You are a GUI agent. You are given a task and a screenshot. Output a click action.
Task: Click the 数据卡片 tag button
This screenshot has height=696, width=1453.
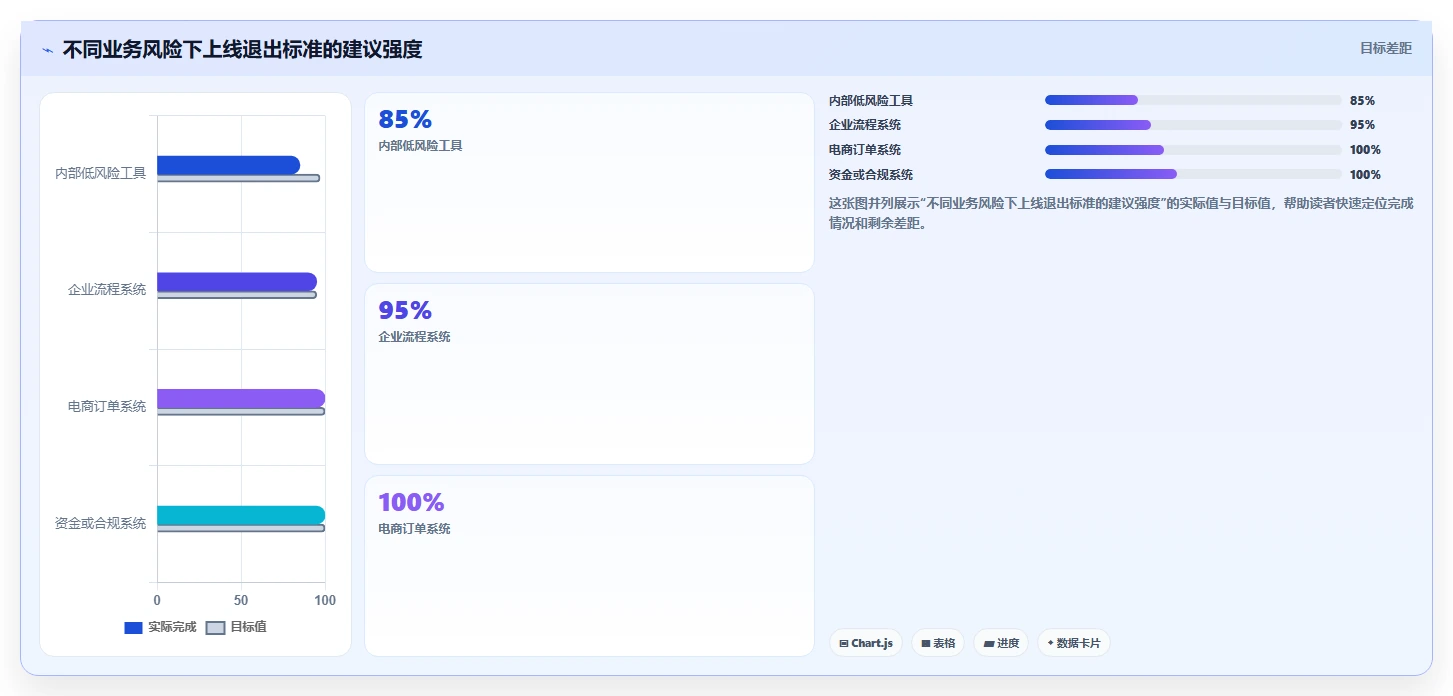click(1074, 643)
